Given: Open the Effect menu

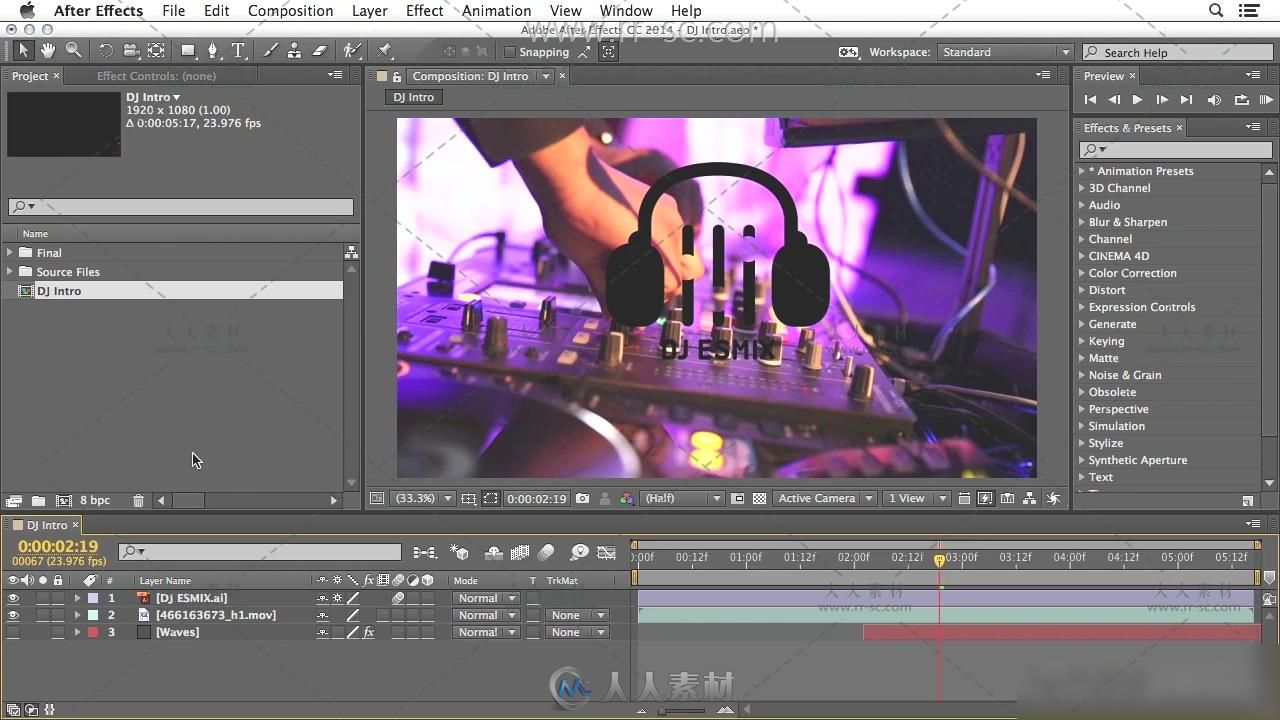Looking at the screenshot, I should tap(424, 11).
